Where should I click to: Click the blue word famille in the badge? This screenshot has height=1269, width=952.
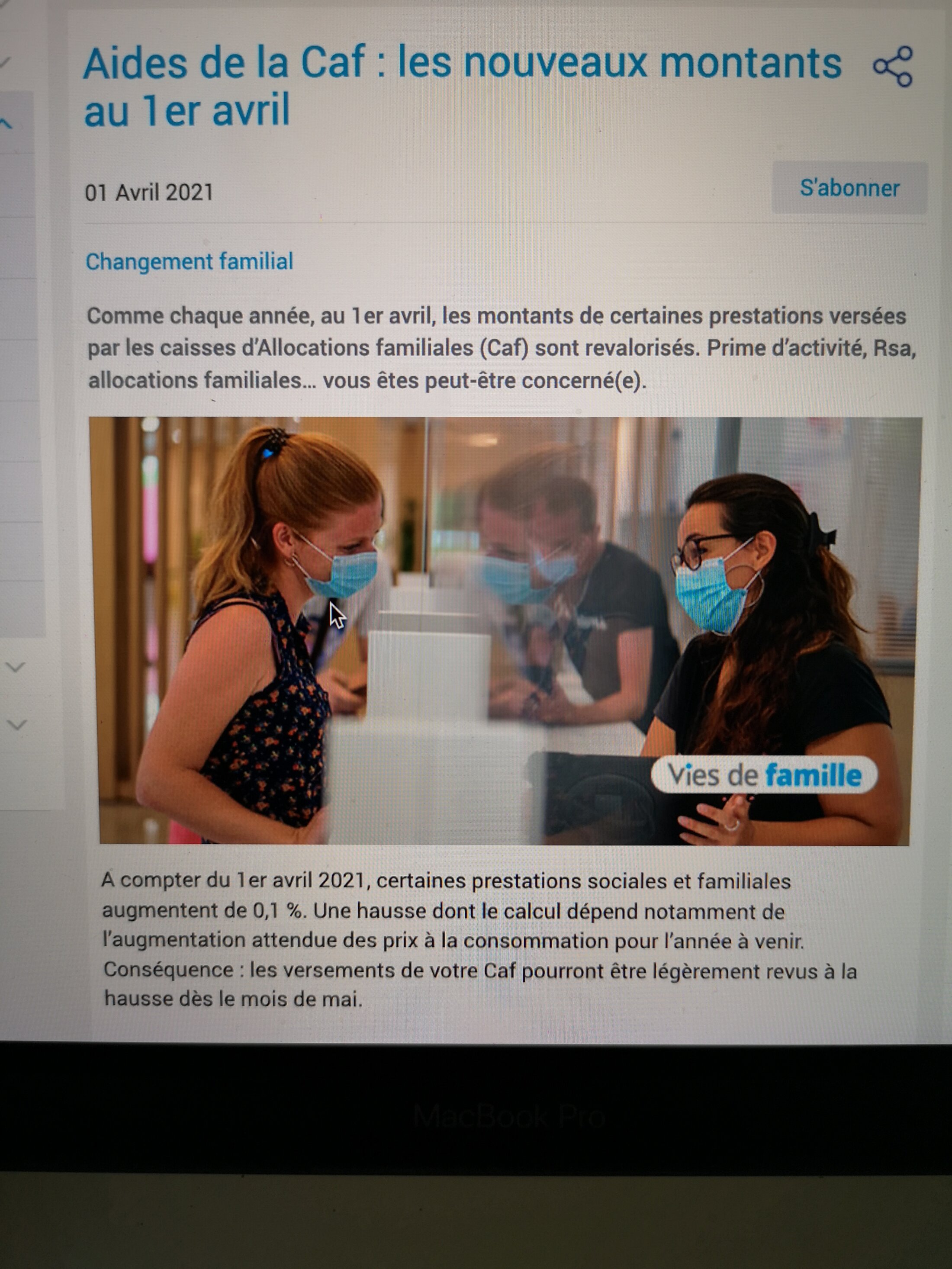pyautogui.click(x=814, y=776)
